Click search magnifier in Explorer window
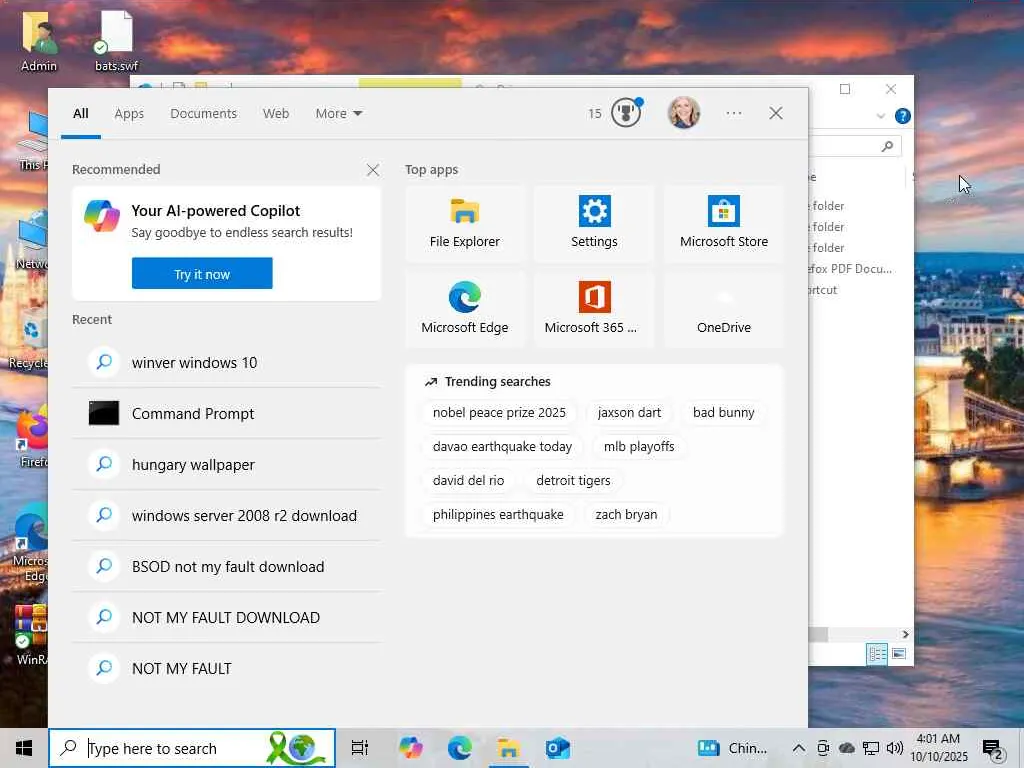The image size is (1024, 768). 887,146
